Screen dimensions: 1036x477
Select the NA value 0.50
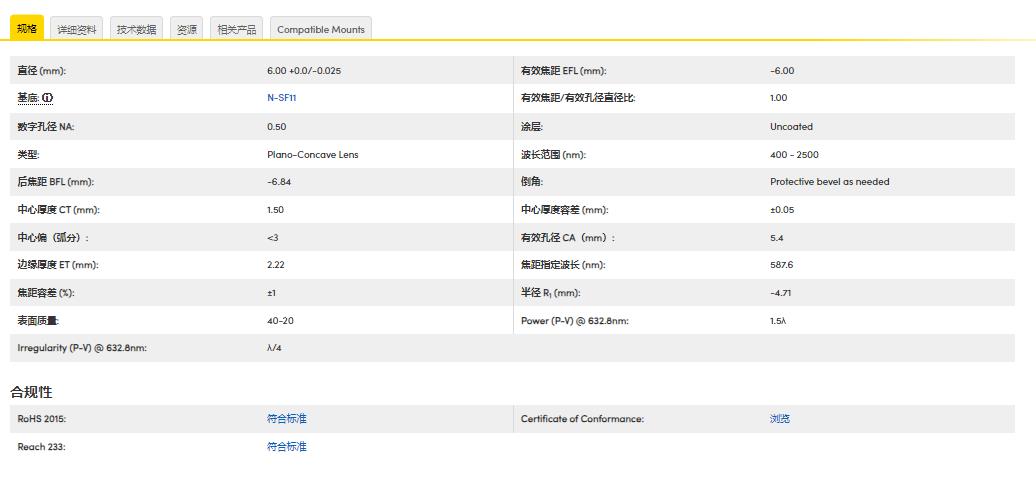tap(277, 127)
